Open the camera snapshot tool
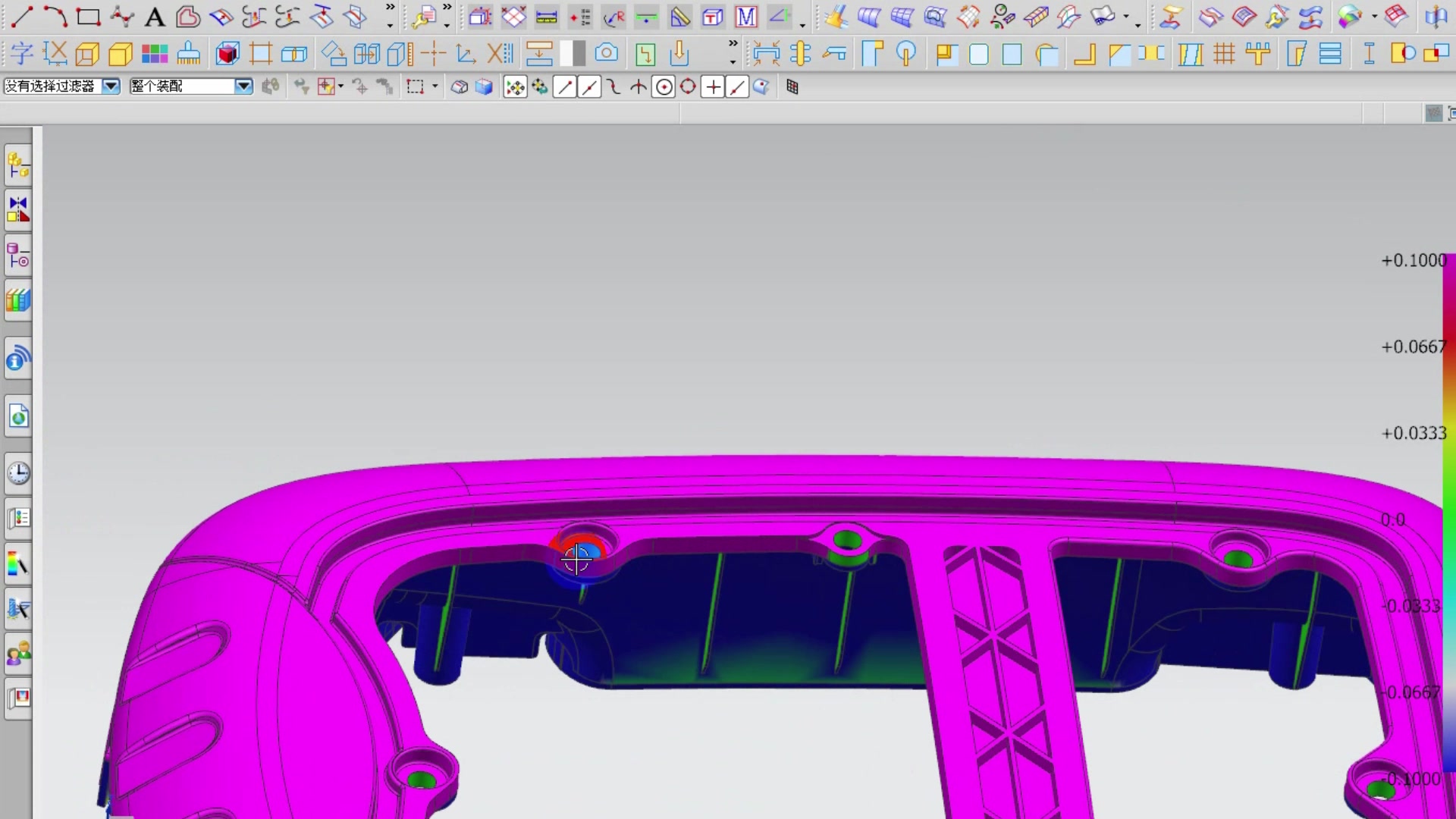The image size is (1456, 819). tap(606, 53)
